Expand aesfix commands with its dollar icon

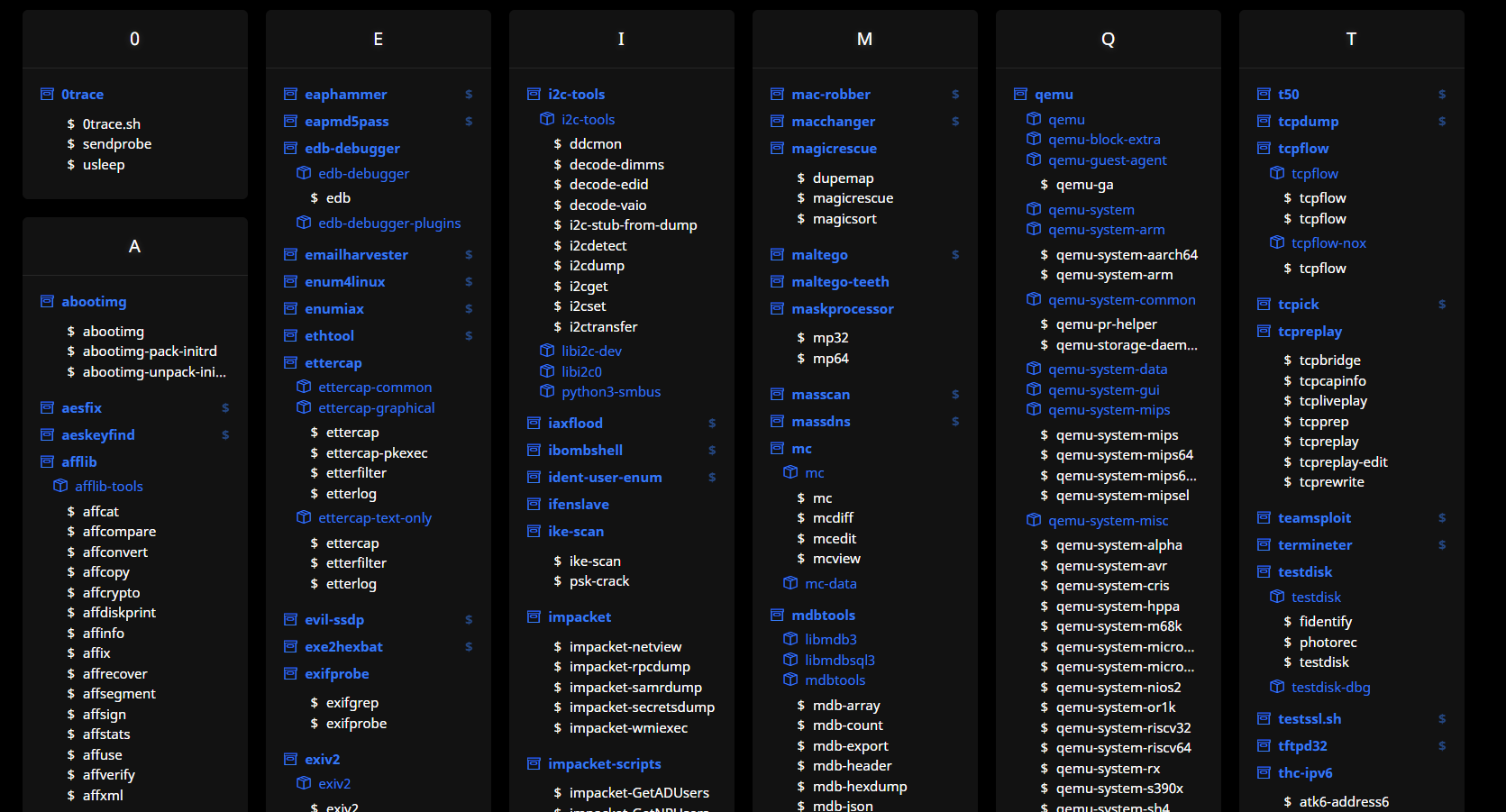(225, 407)
